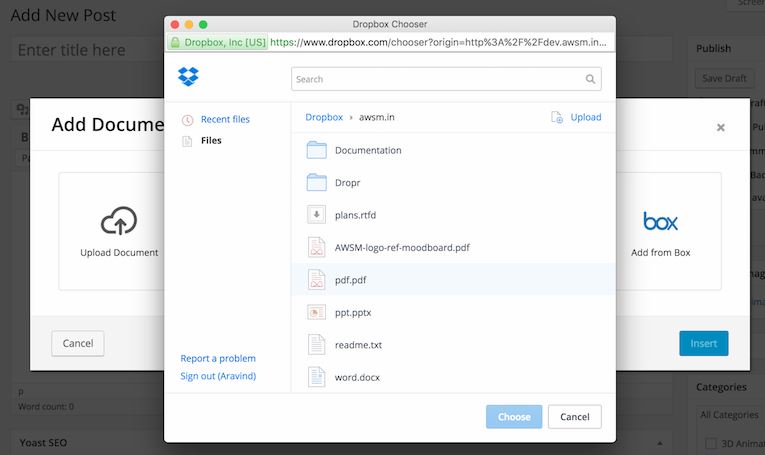Switch to Files view
Viewport: 765px width, 455px height.
pyautogui.click(x=211, y=140)
